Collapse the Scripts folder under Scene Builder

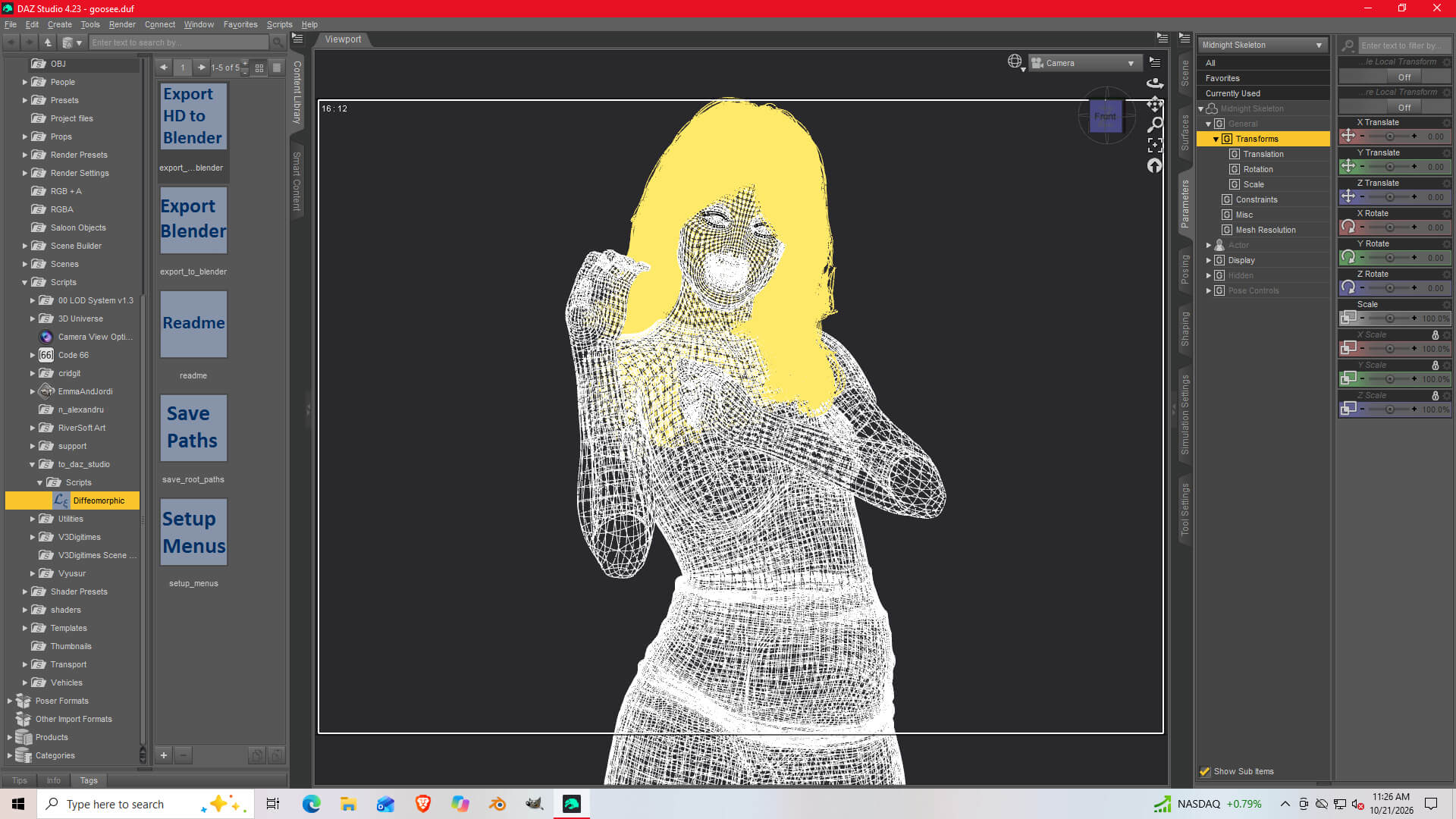[x=25, y=282]
